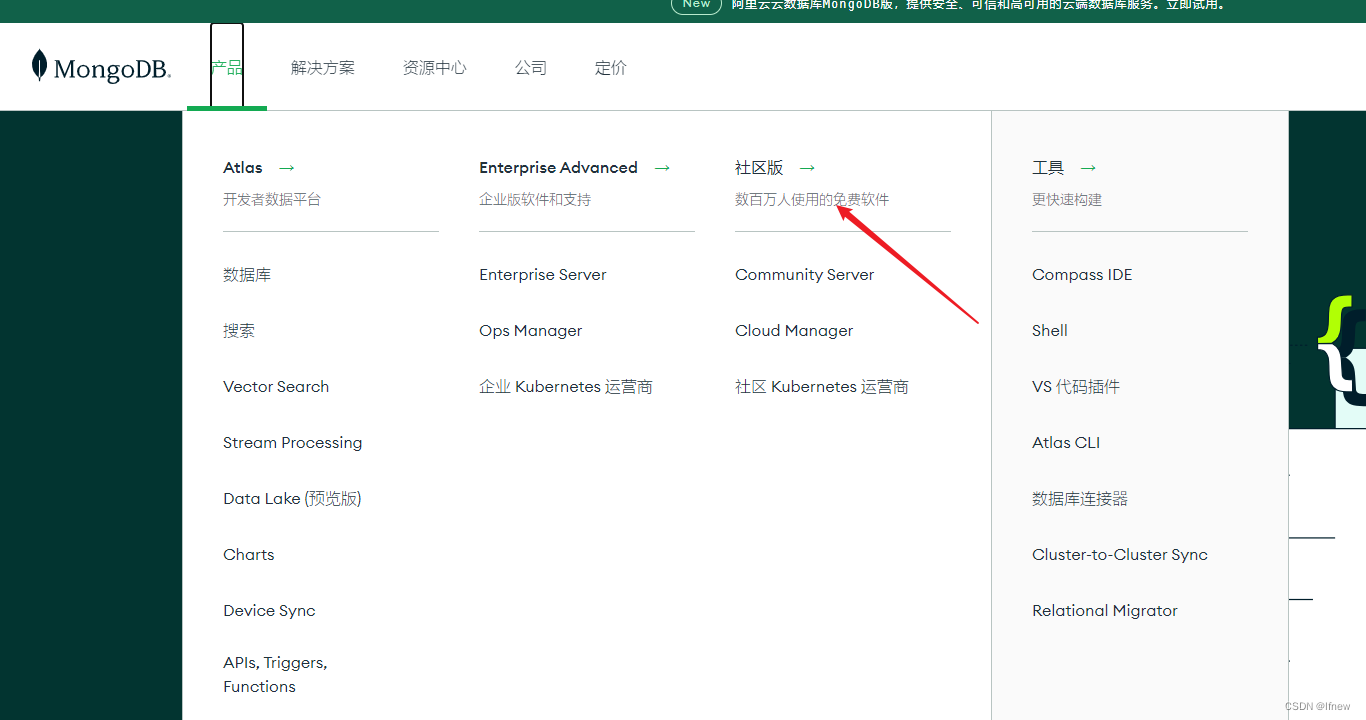Open Stream Processing
Image resolution: width=1366 pixels, height=720 pixels.
[293, 443]
